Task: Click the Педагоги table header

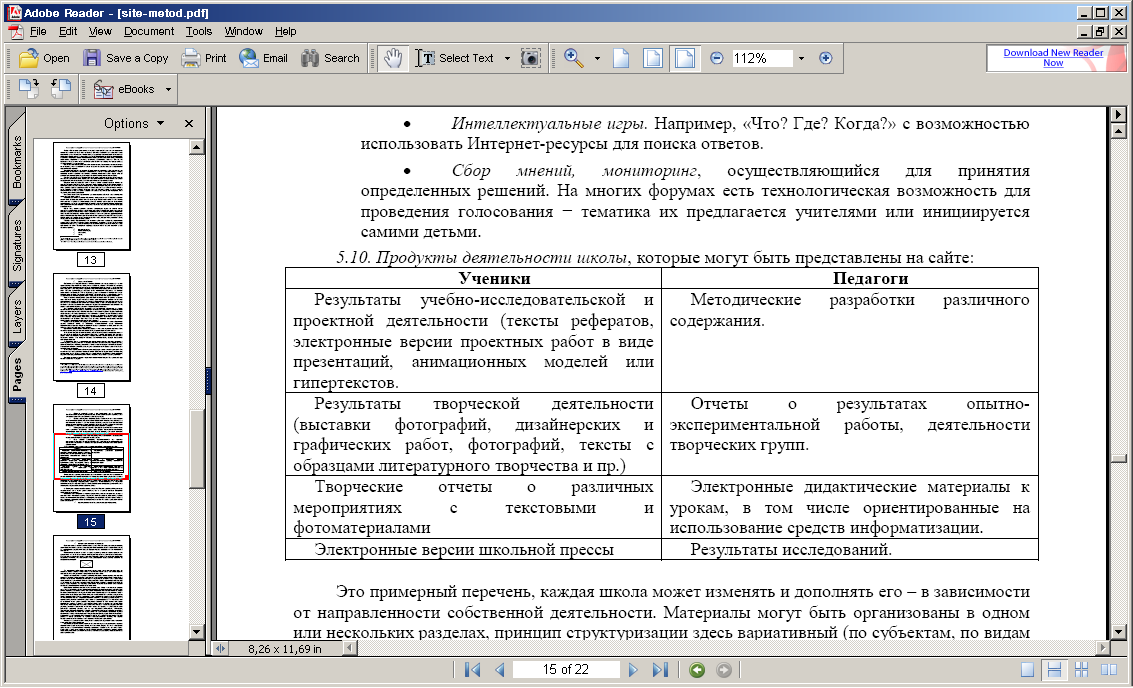Action: pyautogui.click(x=870, y=278)
